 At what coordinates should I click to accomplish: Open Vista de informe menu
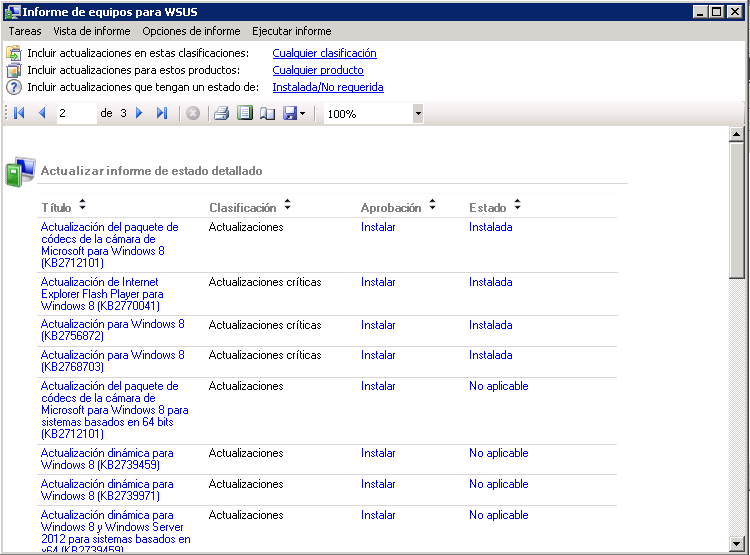(92, 31)
